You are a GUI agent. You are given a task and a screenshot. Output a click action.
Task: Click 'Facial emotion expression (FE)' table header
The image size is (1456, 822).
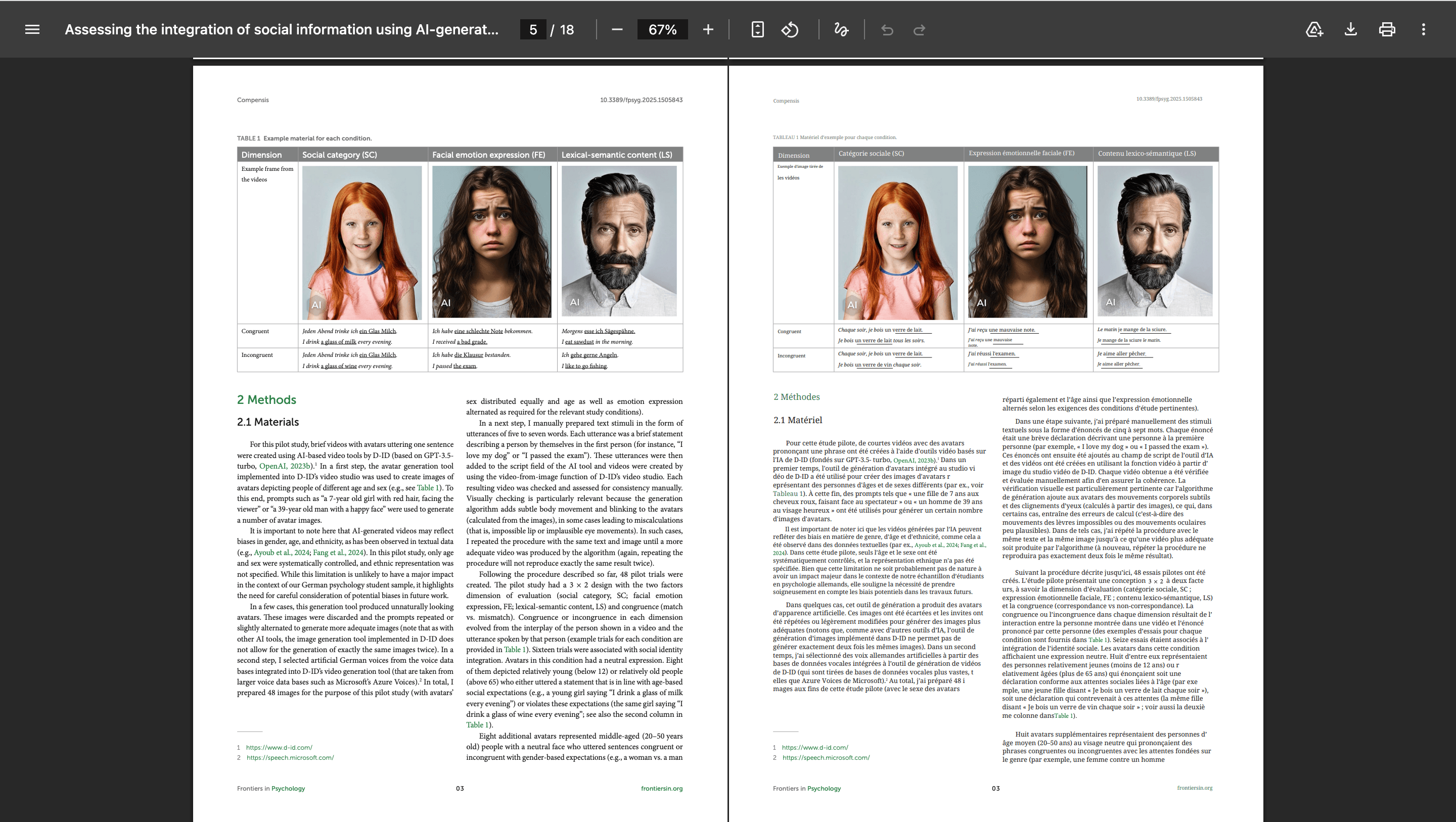point(488,154)
